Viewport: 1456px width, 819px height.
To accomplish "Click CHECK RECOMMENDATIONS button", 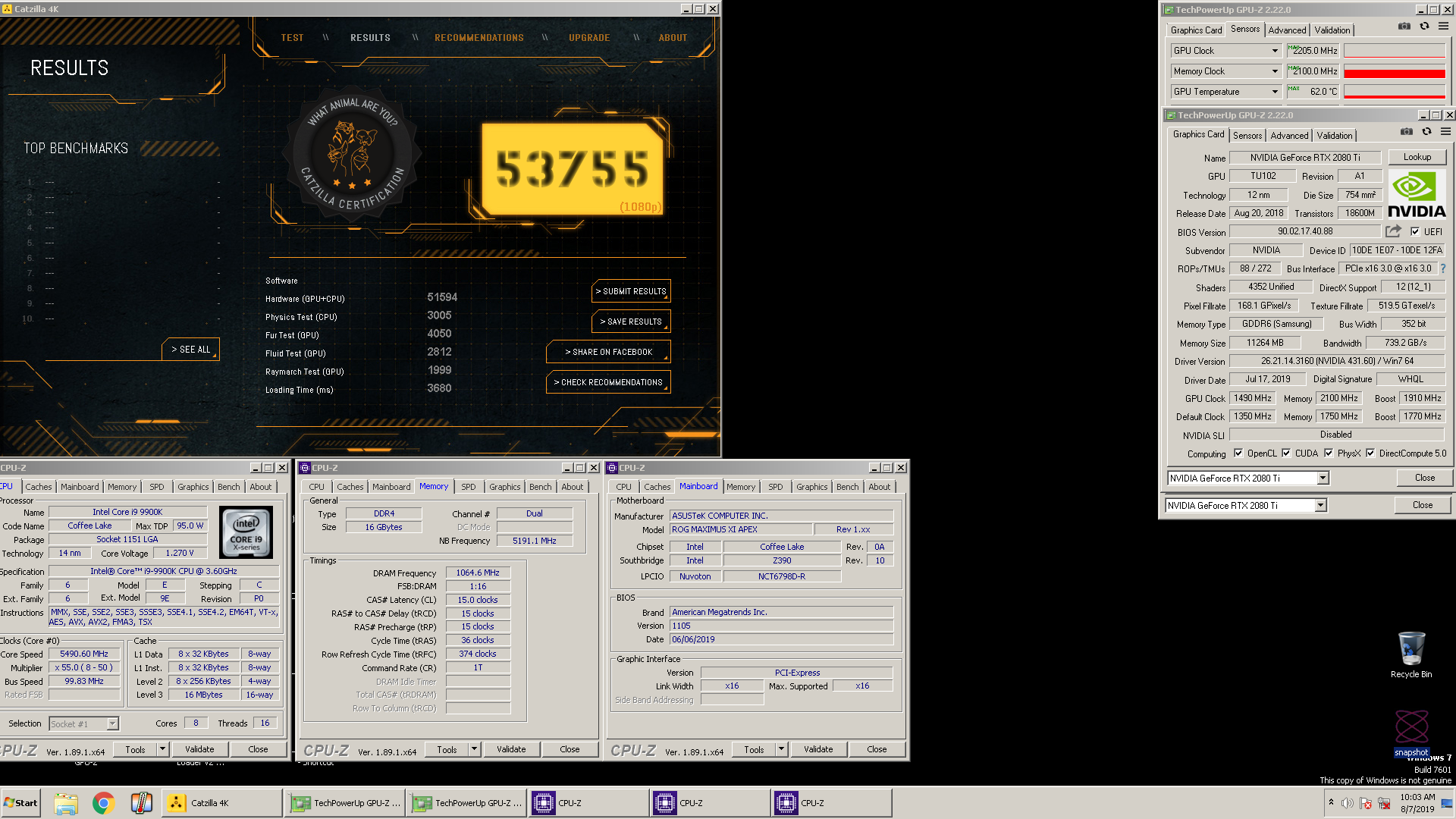I will coord(608,382).
